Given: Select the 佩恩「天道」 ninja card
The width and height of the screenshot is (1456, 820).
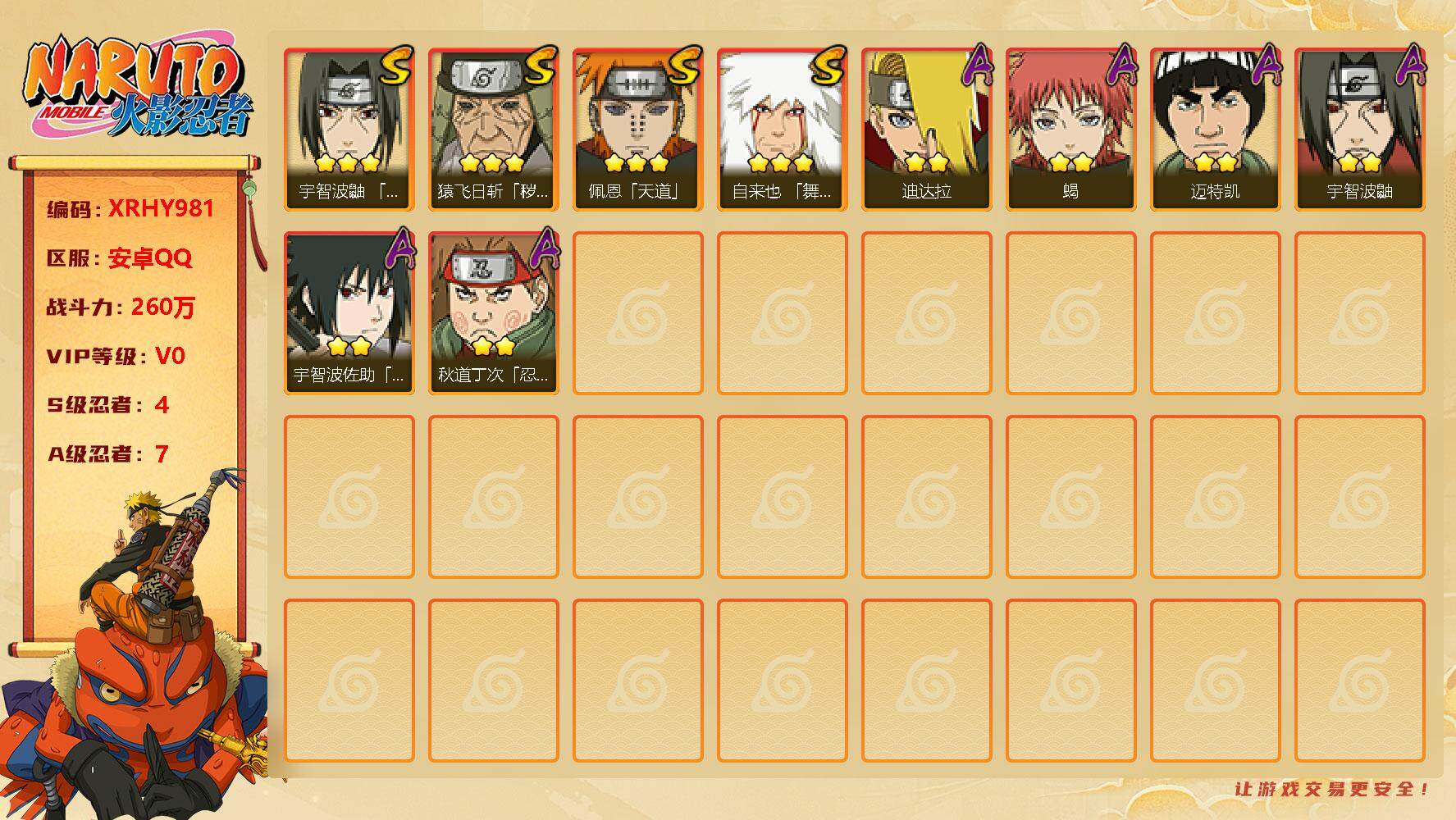Looking at the screenshot, I should click(x=638, y=130).
